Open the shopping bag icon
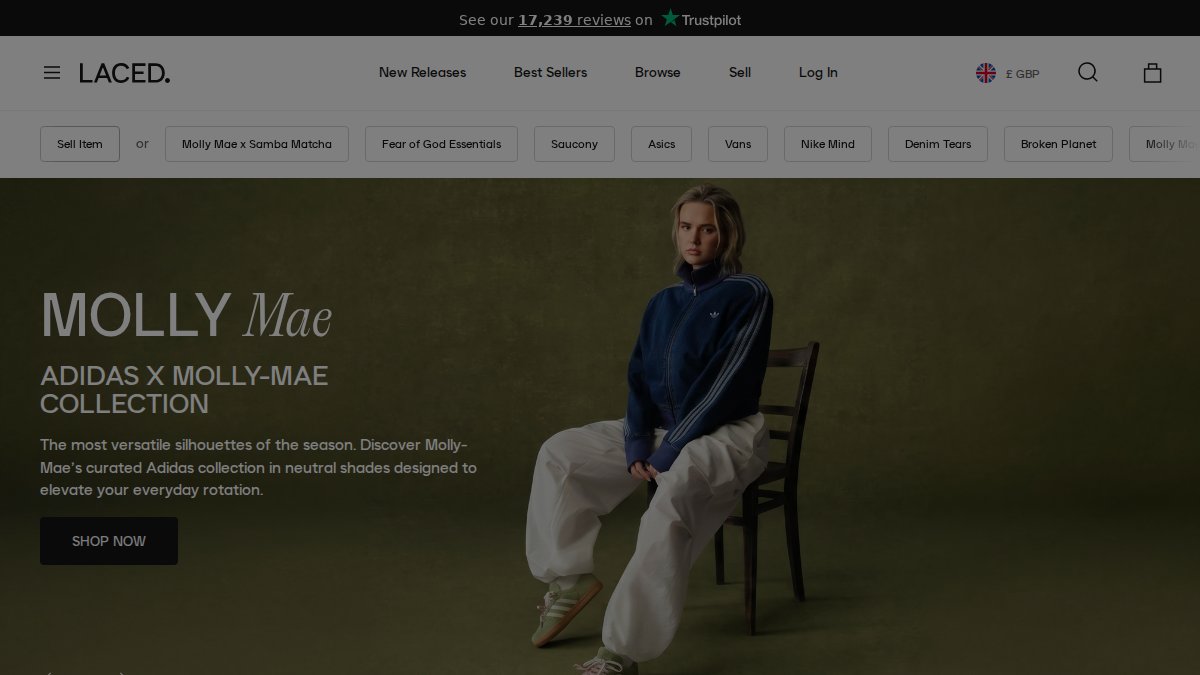The height and width of the screenshot is (675, 1200). (x=1152, y=72)
